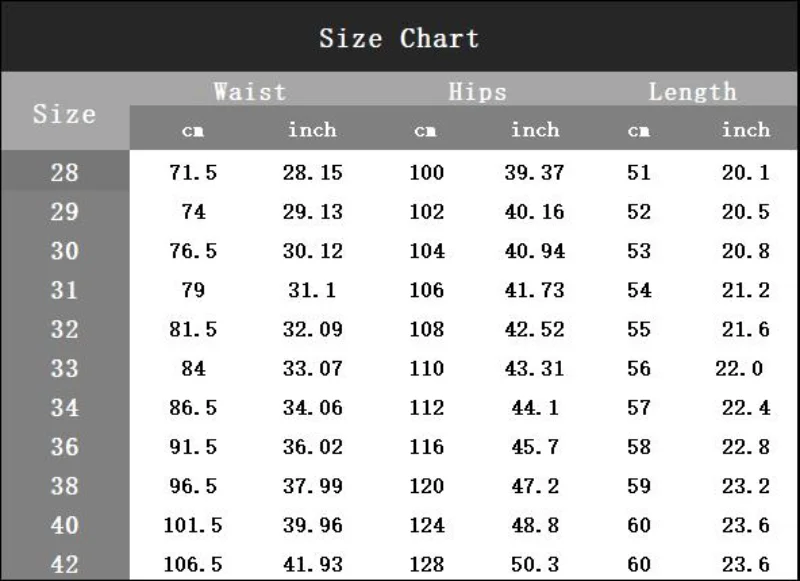Click the 50.3 hips inch cell
800x581 pixels.
[534, 564]
